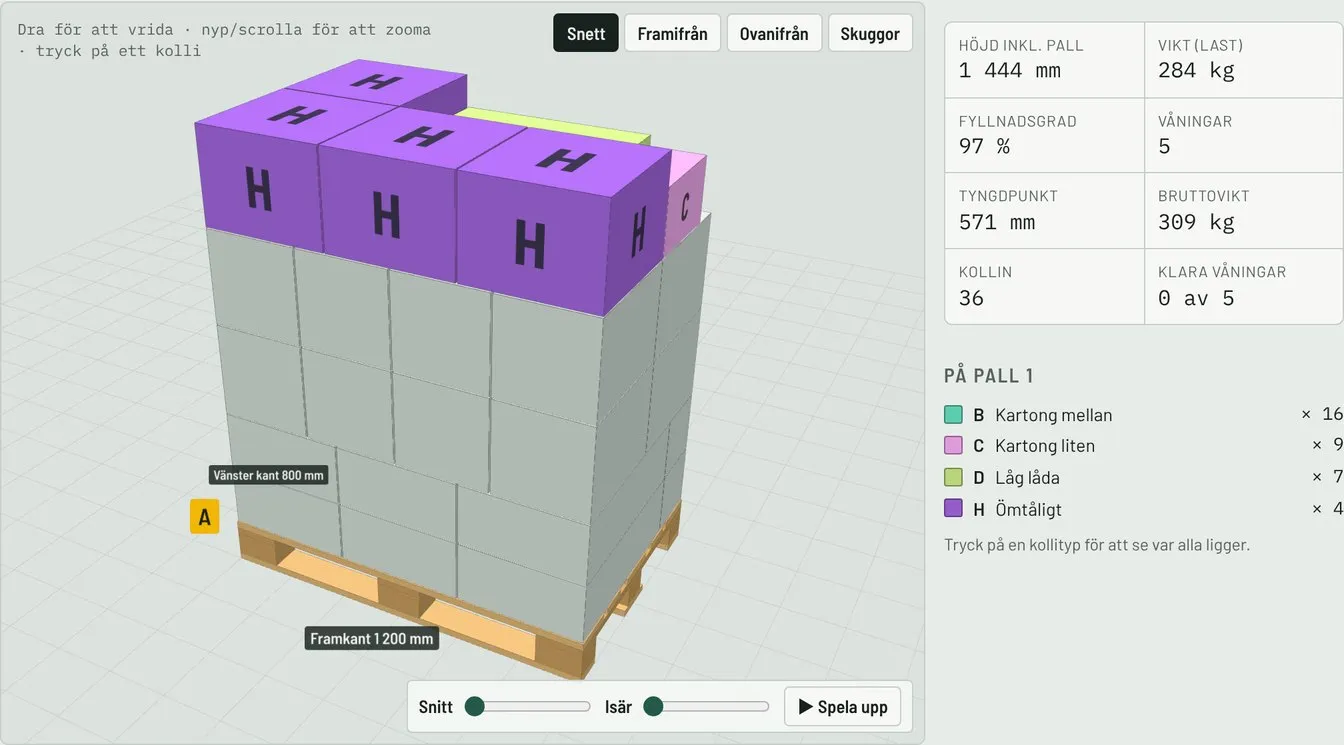Click the Kollin 36 stat card
1344x745 pixels.
point(1044,286)
